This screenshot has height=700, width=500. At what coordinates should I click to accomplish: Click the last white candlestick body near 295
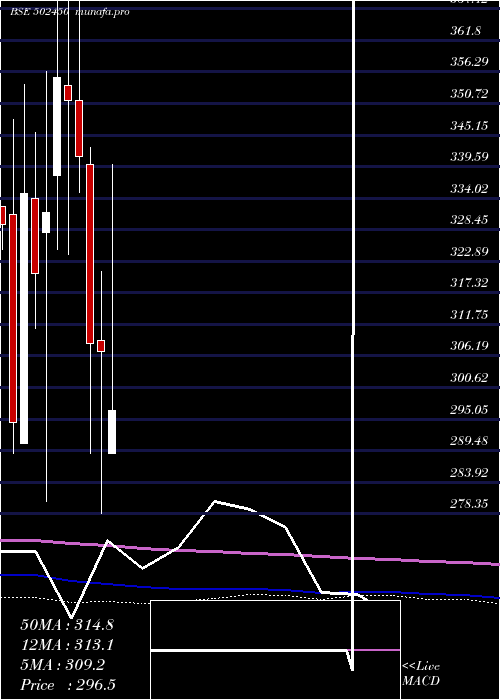(x=112, y=432)
